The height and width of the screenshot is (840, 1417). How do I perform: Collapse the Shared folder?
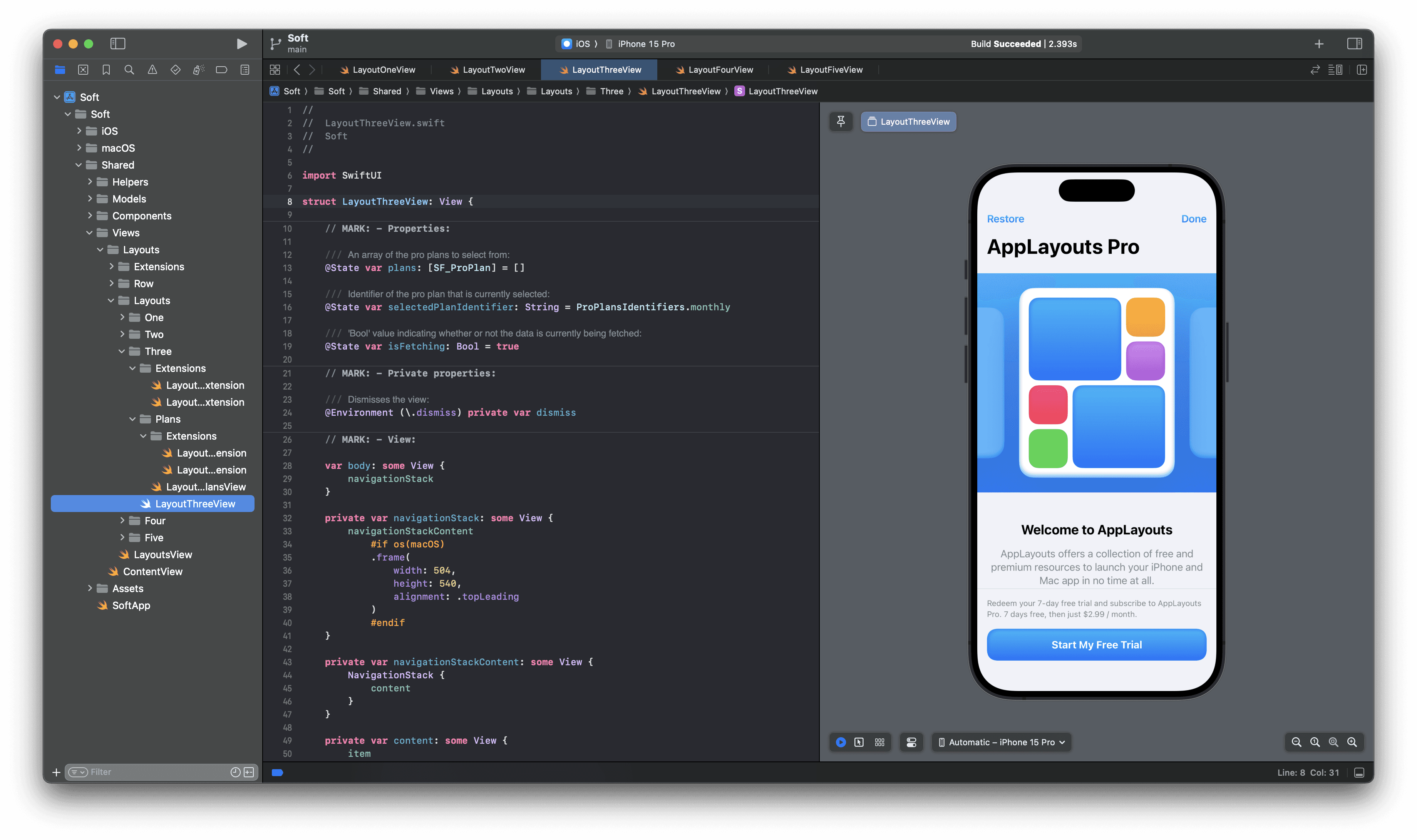(x=79, y=165)
